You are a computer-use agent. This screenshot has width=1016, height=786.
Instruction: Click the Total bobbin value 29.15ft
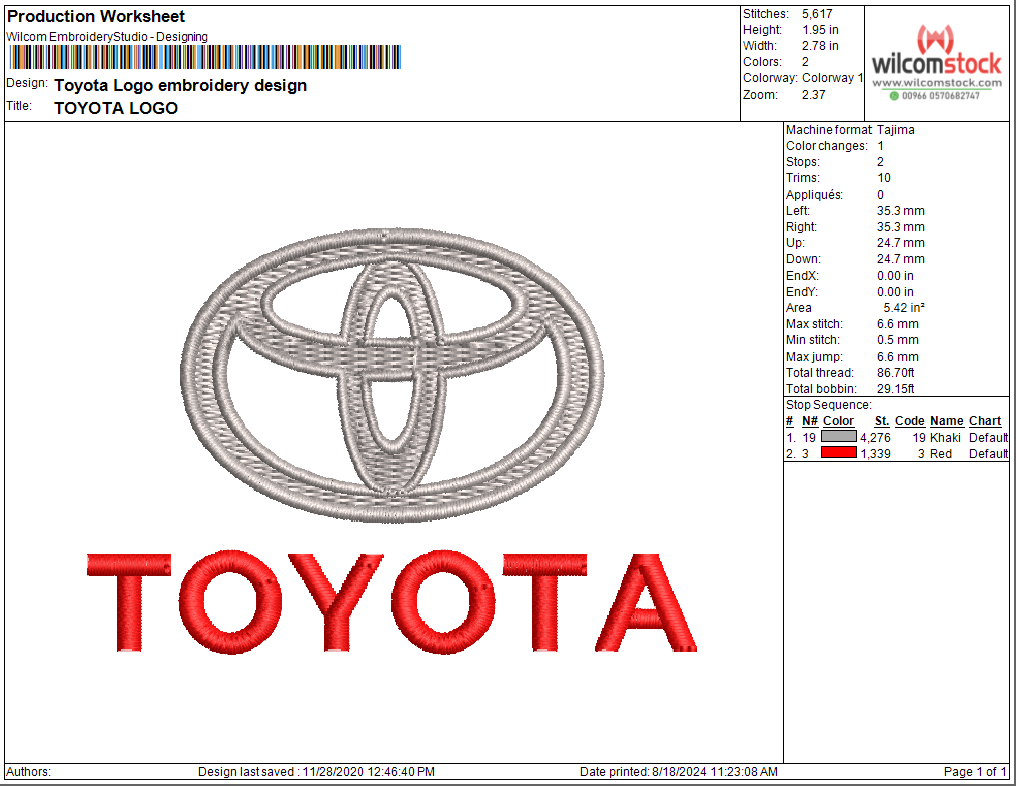coord(895,389)
